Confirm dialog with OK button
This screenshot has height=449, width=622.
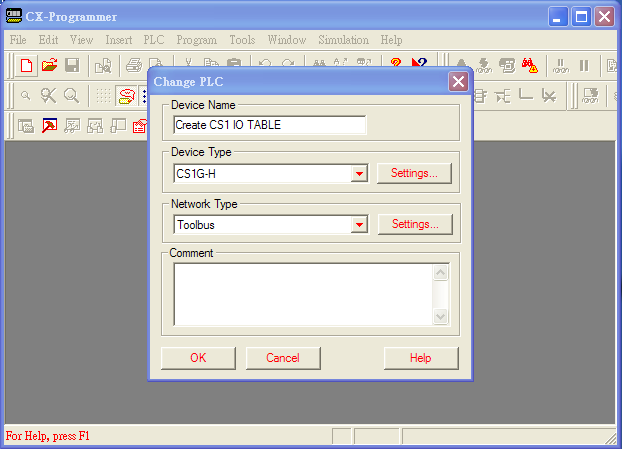tap(198, 358)
